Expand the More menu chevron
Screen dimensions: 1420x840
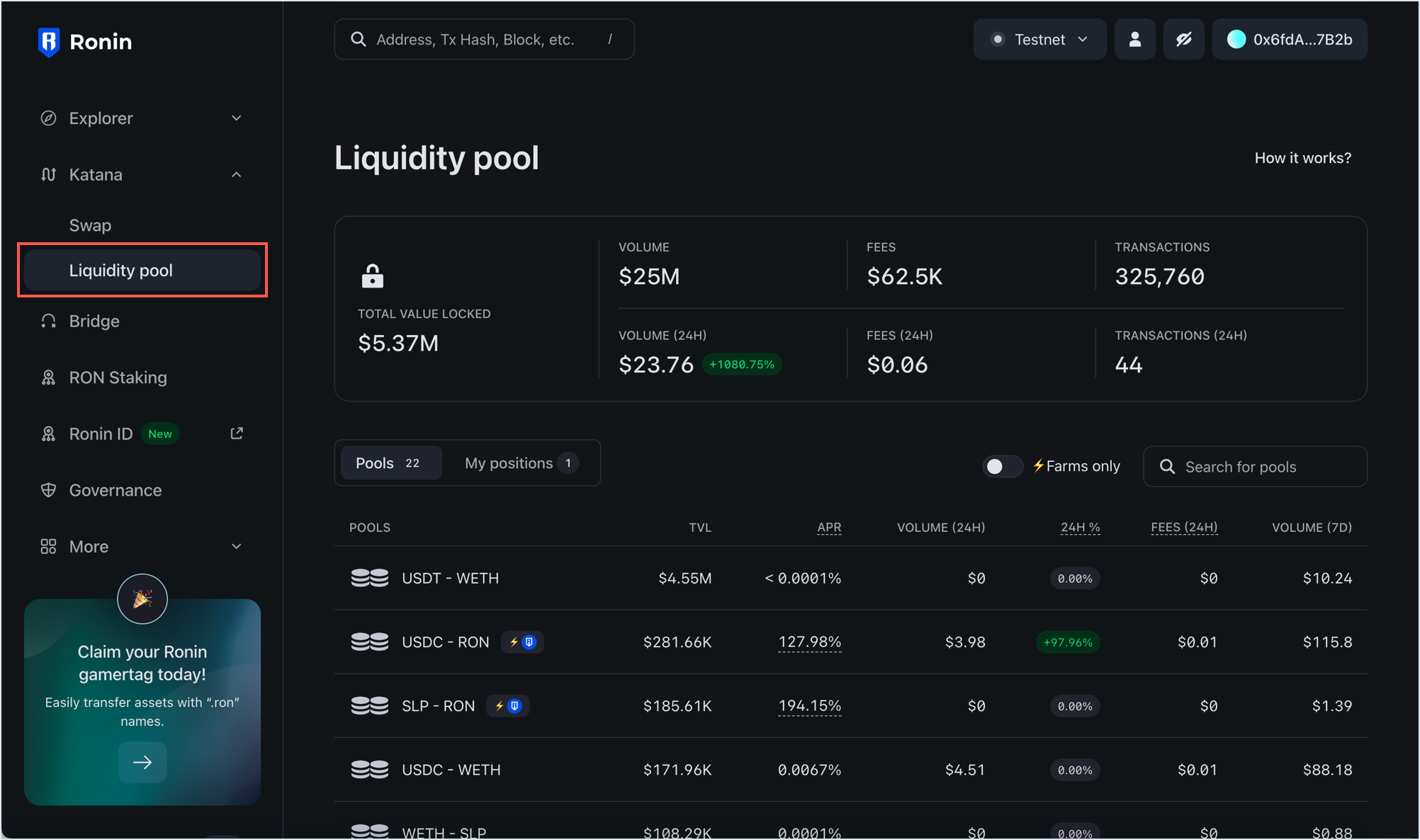tap(237, 546)
